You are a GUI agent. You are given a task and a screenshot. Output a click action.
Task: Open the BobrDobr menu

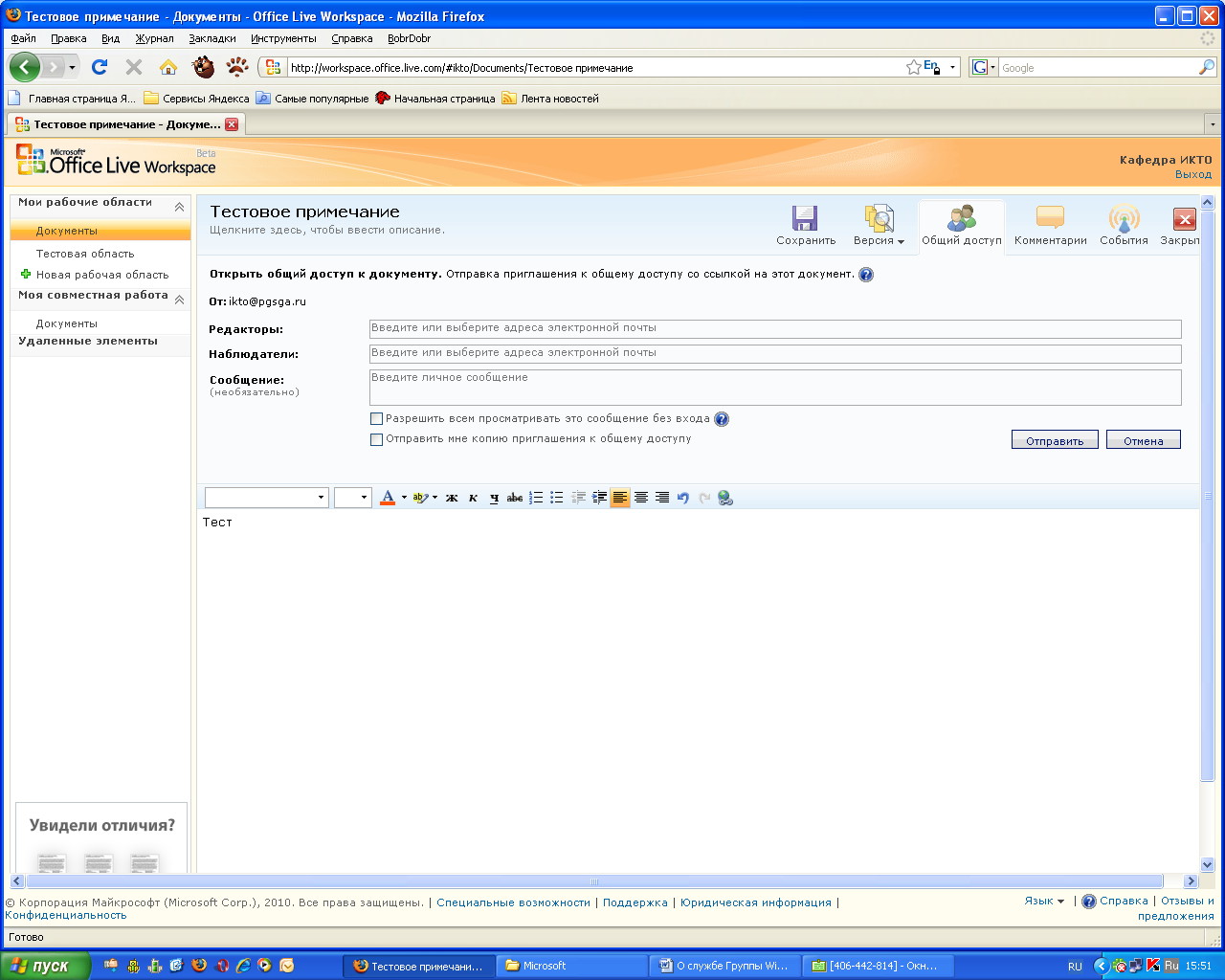[x=409, y=38]
